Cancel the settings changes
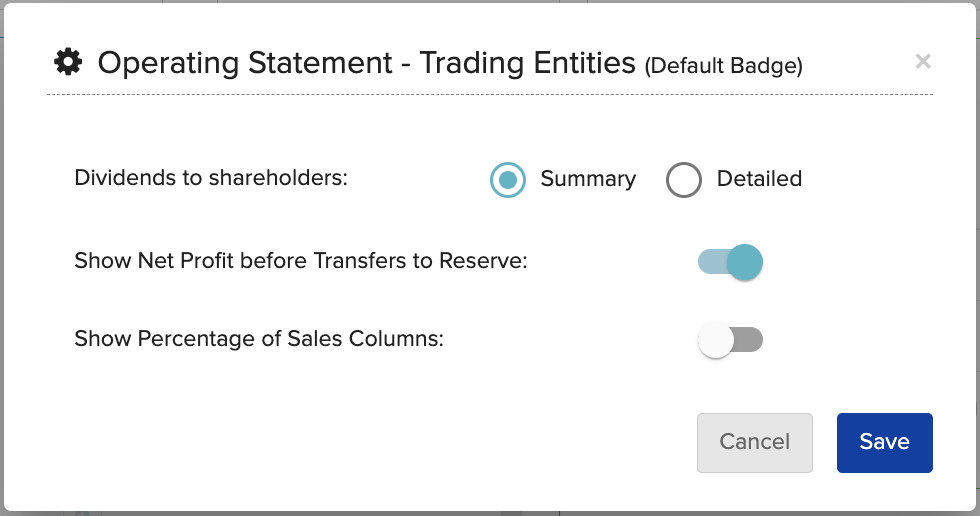 pyautogui.click(x=754, y=442)
